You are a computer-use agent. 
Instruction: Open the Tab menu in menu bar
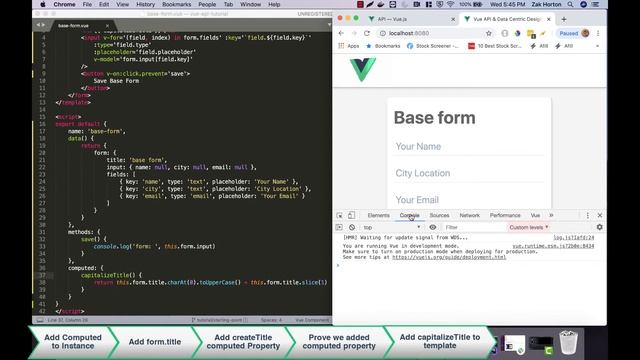point(228,4)
